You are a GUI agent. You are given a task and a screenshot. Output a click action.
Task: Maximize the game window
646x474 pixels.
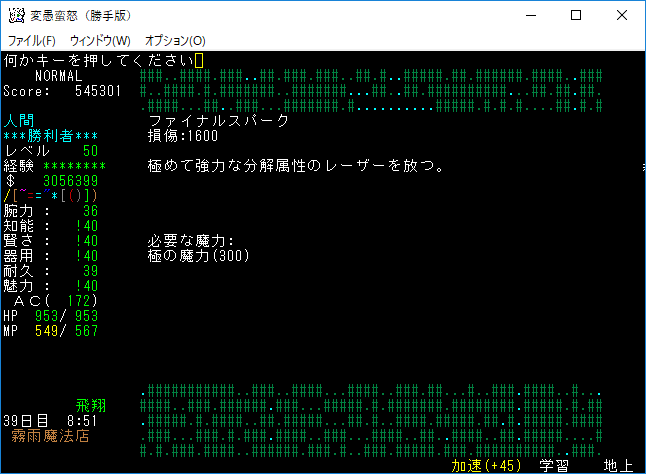tap(576, 16)
